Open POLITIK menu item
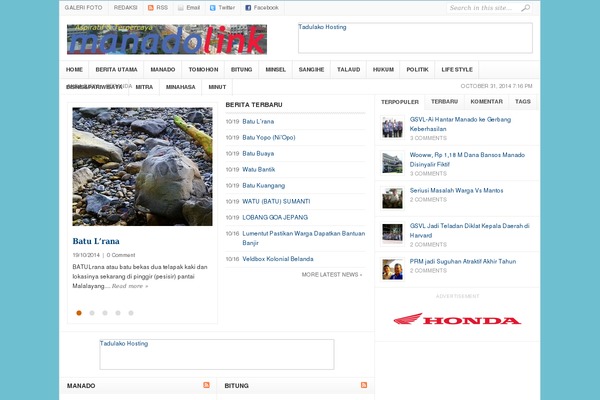Image resolution: width=600 pixels, height=400 pixels. pos(417,70)
